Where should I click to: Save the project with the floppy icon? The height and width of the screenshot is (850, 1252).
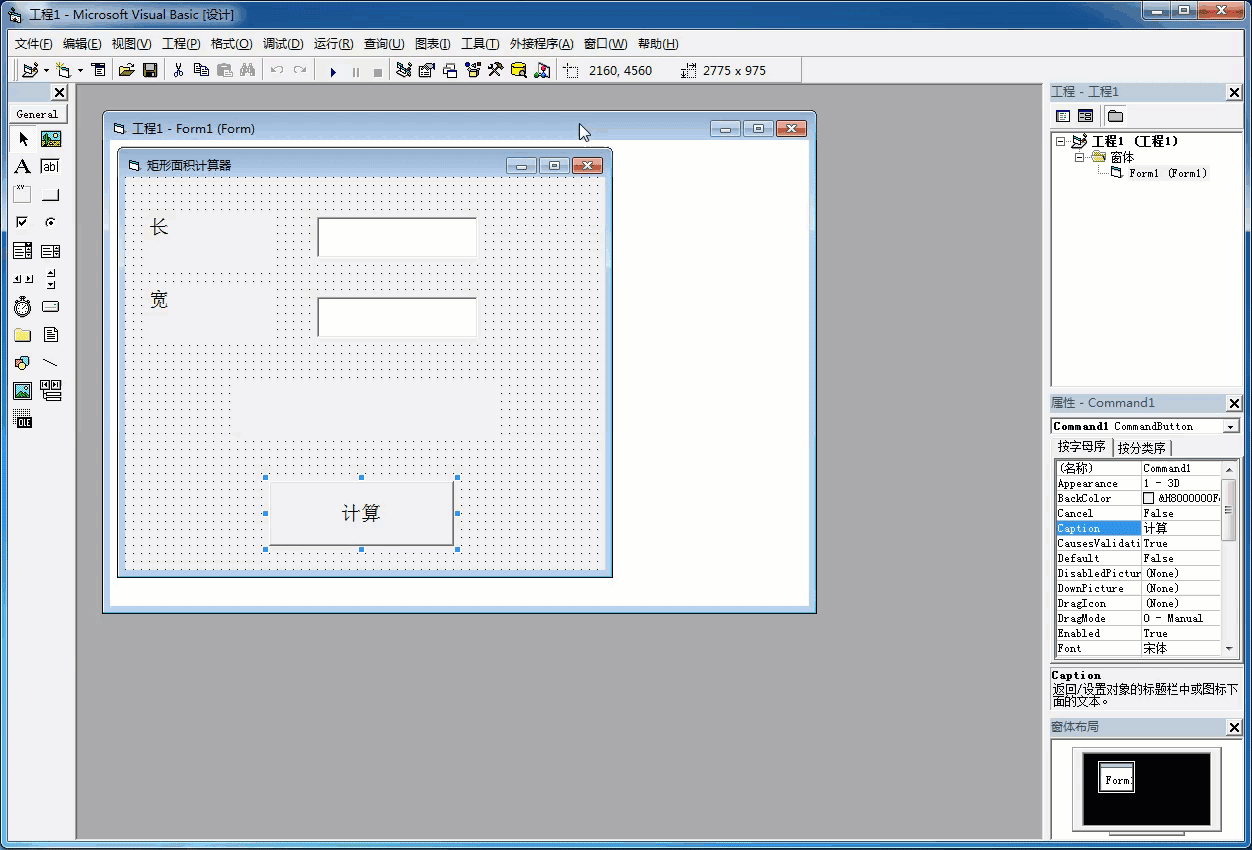tap(150, 70)
